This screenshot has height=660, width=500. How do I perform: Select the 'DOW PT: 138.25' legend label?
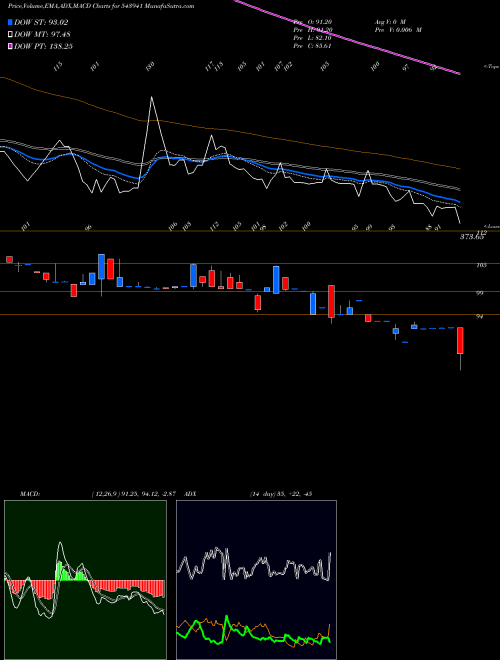coord(43,46)
